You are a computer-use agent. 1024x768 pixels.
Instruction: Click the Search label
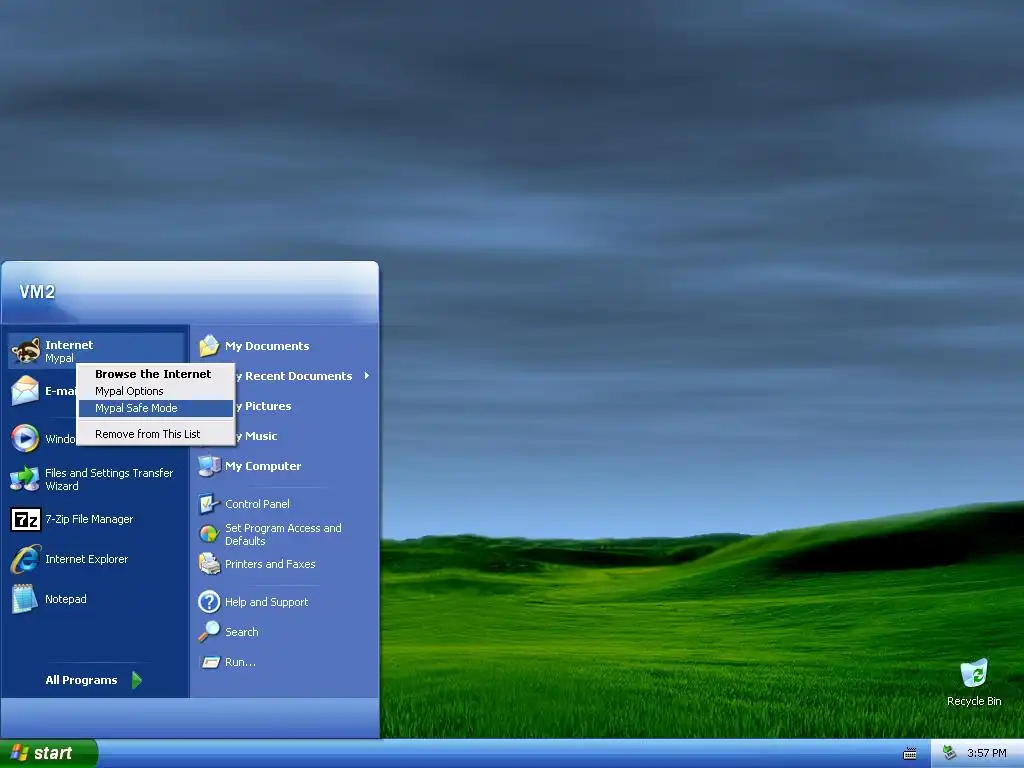(x=242, y=632)
